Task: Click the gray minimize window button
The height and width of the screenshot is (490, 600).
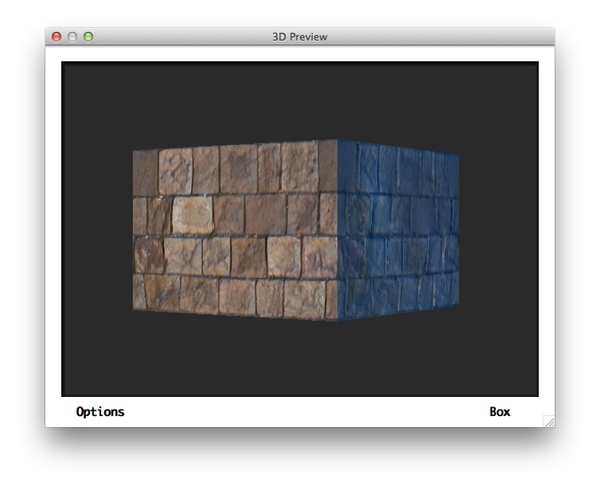Action: tap(72, 37)
